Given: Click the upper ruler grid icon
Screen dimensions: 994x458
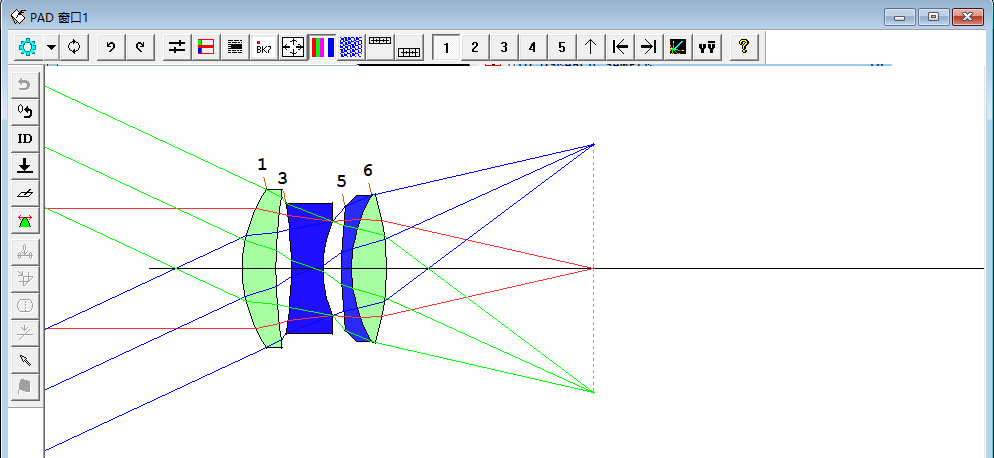Looking at the screenshot, I should click(x=380, y=47).
